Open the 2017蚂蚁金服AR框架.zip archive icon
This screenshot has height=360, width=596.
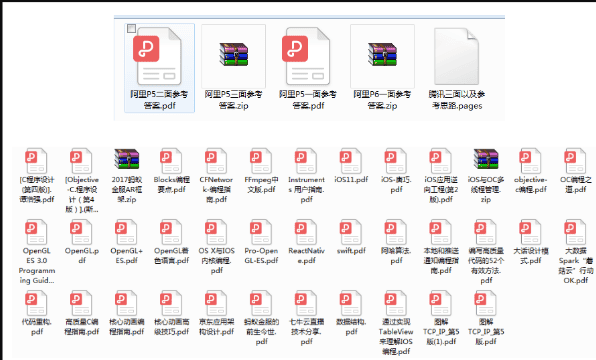click(x=127, y=159)
